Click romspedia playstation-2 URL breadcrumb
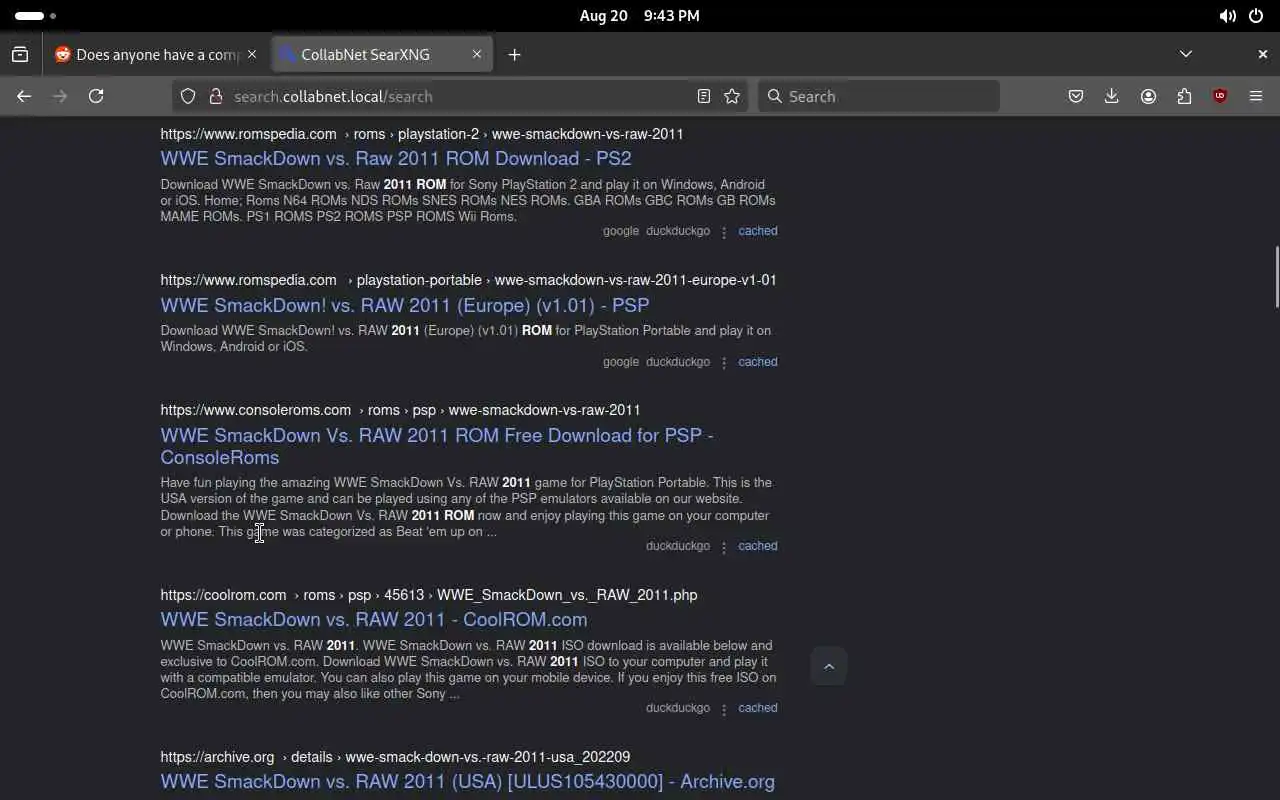Image resolution: width=1280 pixels, height=800 pixels. pyautogui.click(x=422, y=134)
